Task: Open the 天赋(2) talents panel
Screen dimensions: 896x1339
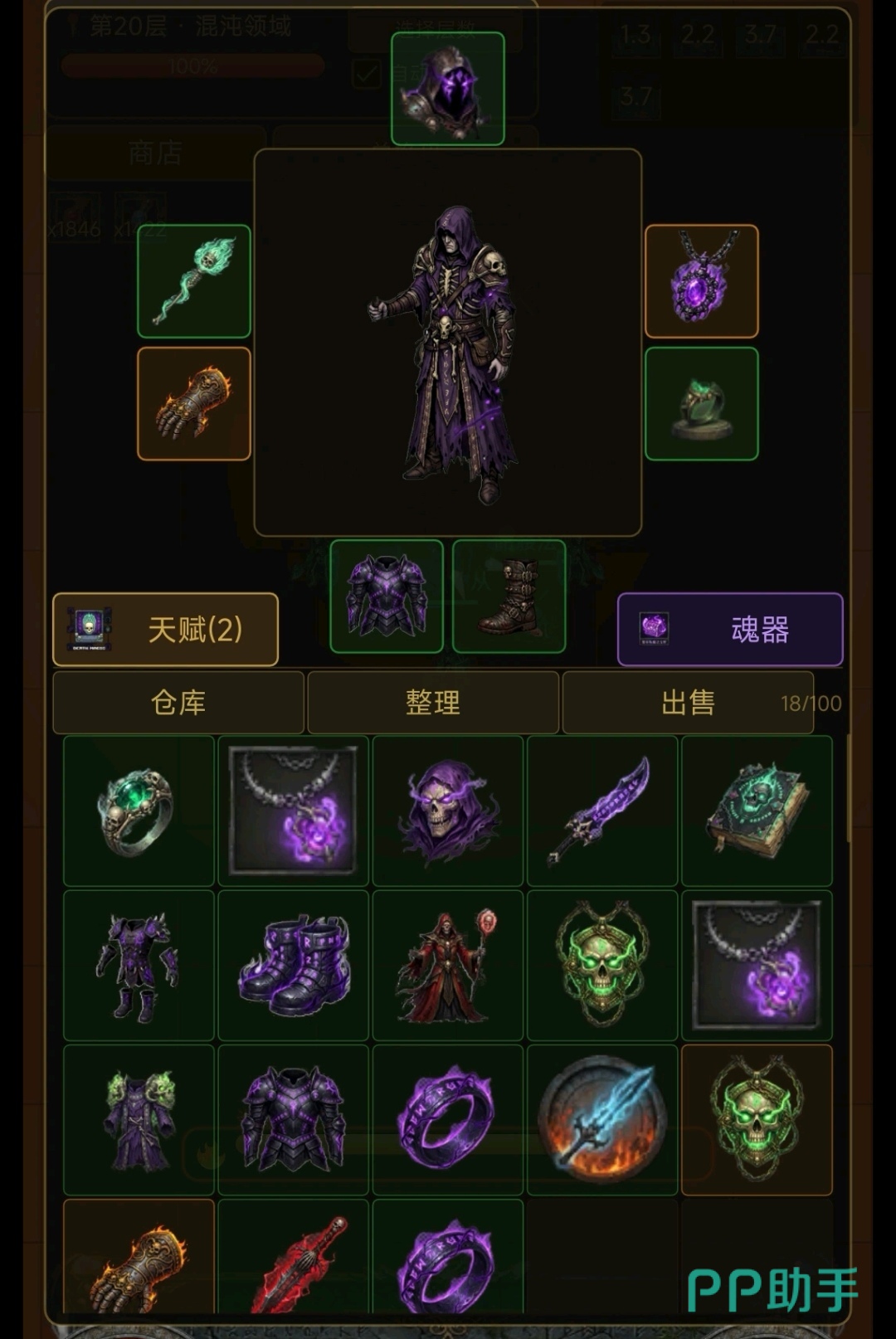Action: [165, 630]
